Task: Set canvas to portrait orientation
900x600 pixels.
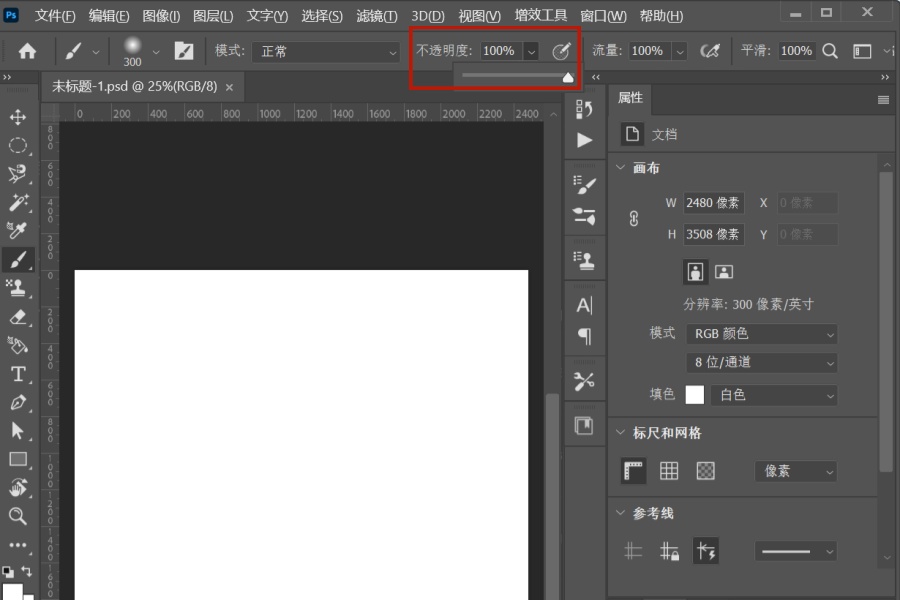Action: 695,272
